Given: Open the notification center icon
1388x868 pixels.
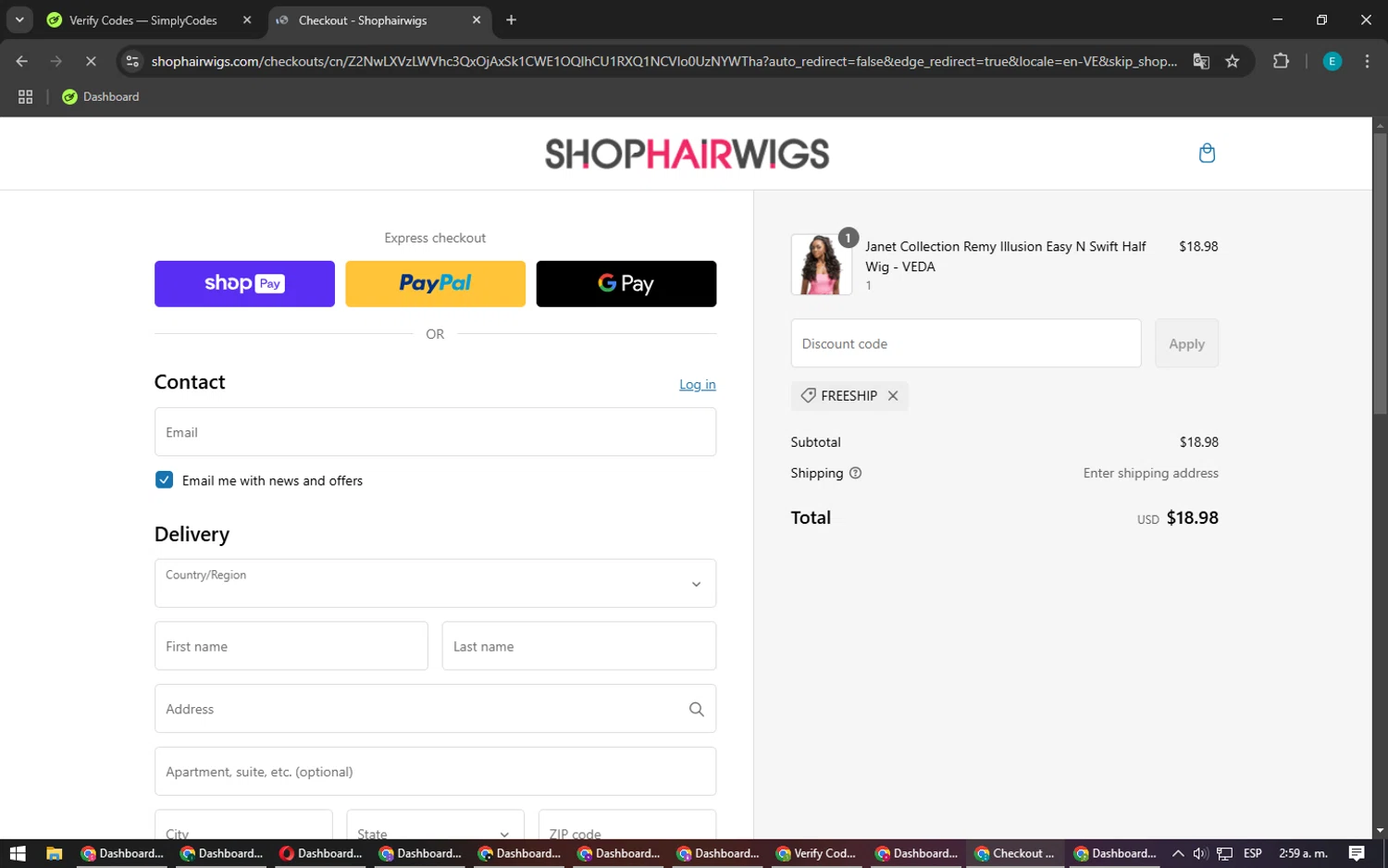Looking at the screenshot, I should (x=1357, y=853).
